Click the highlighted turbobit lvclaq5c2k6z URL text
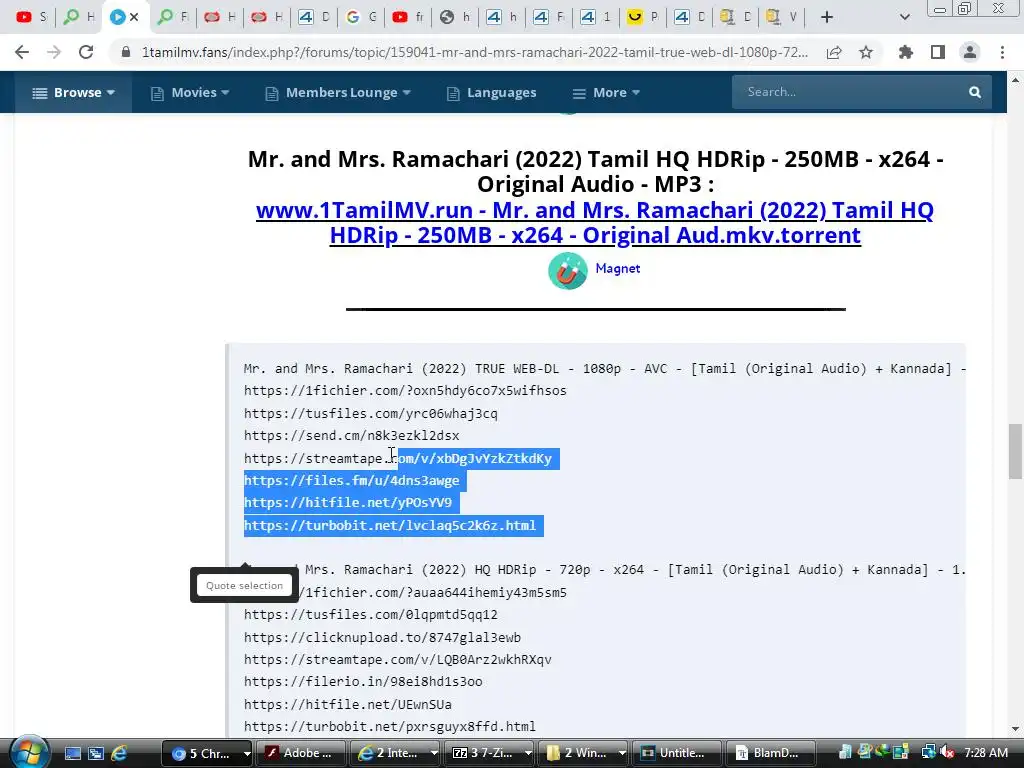Image resolution: width=1024 pixels, height=768 pixels. pyautogui.click(x=390, y=526)
